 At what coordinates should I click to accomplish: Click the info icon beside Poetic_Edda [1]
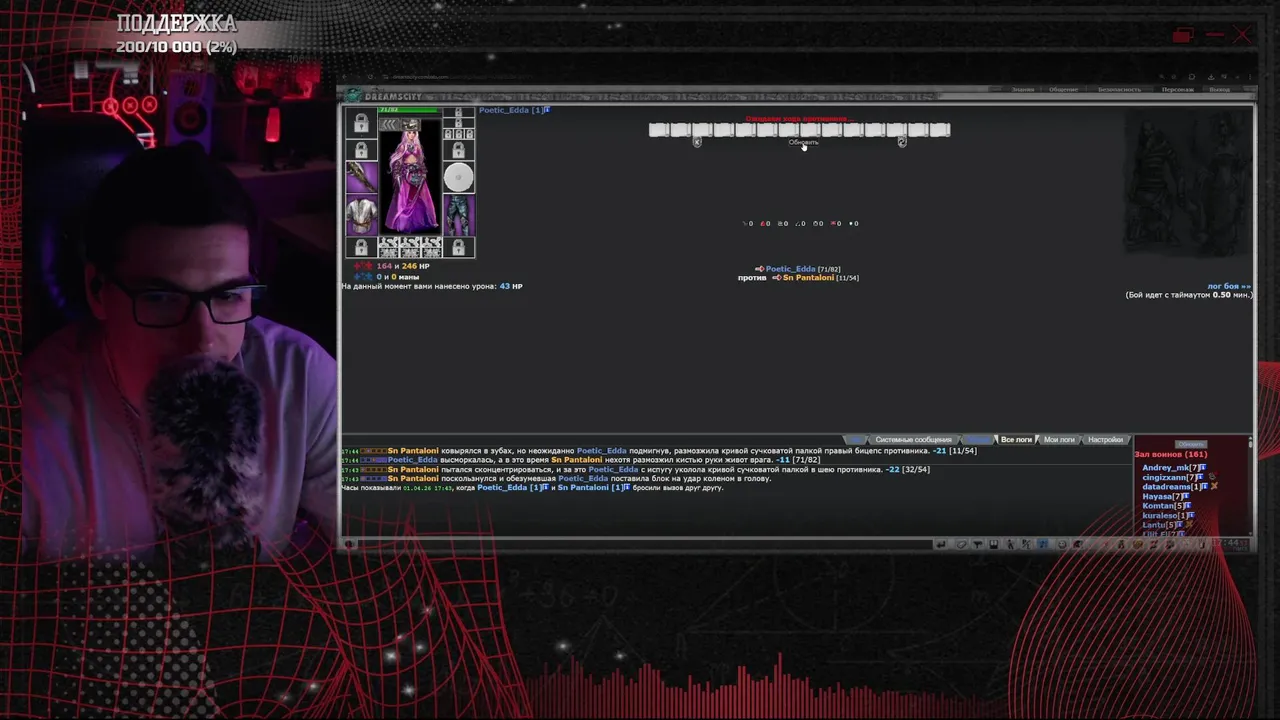(x=547, y=110)
